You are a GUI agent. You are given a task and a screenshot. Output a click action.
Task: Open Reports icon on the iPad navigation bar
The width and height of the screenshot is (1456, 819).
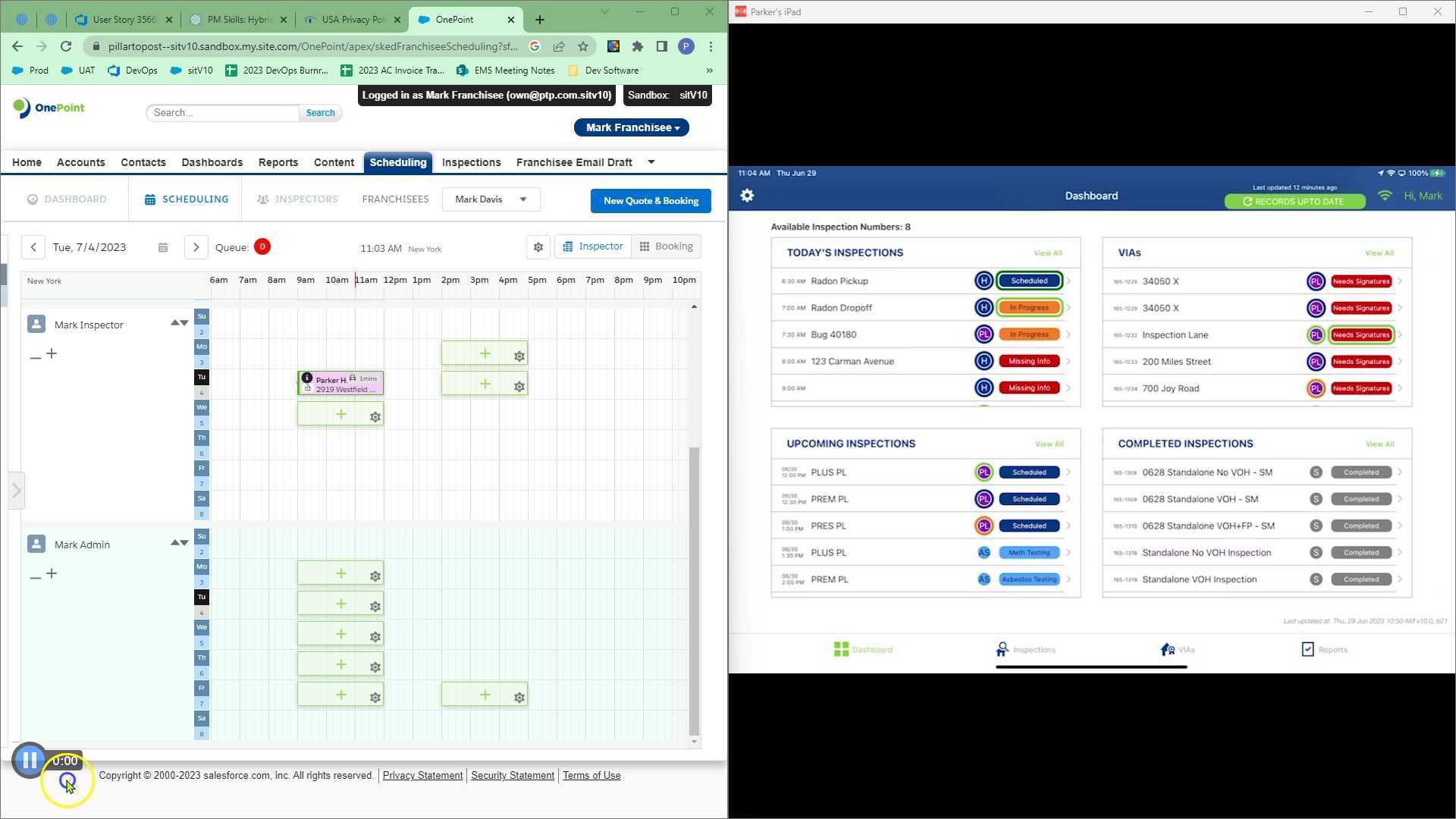(x=1307, y=649)
